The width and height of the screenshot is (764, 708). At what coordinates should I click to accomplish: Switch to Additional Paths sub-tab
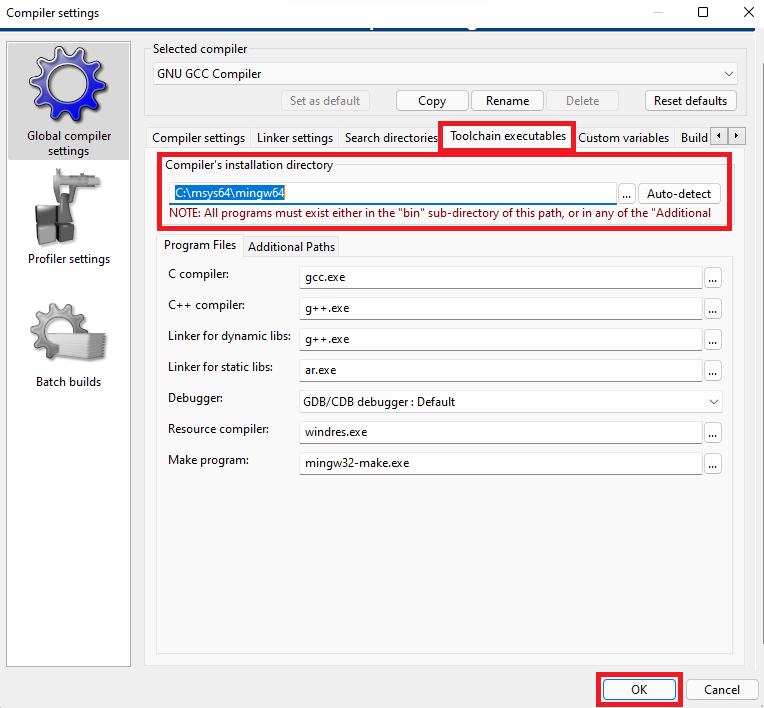point(291,247)
